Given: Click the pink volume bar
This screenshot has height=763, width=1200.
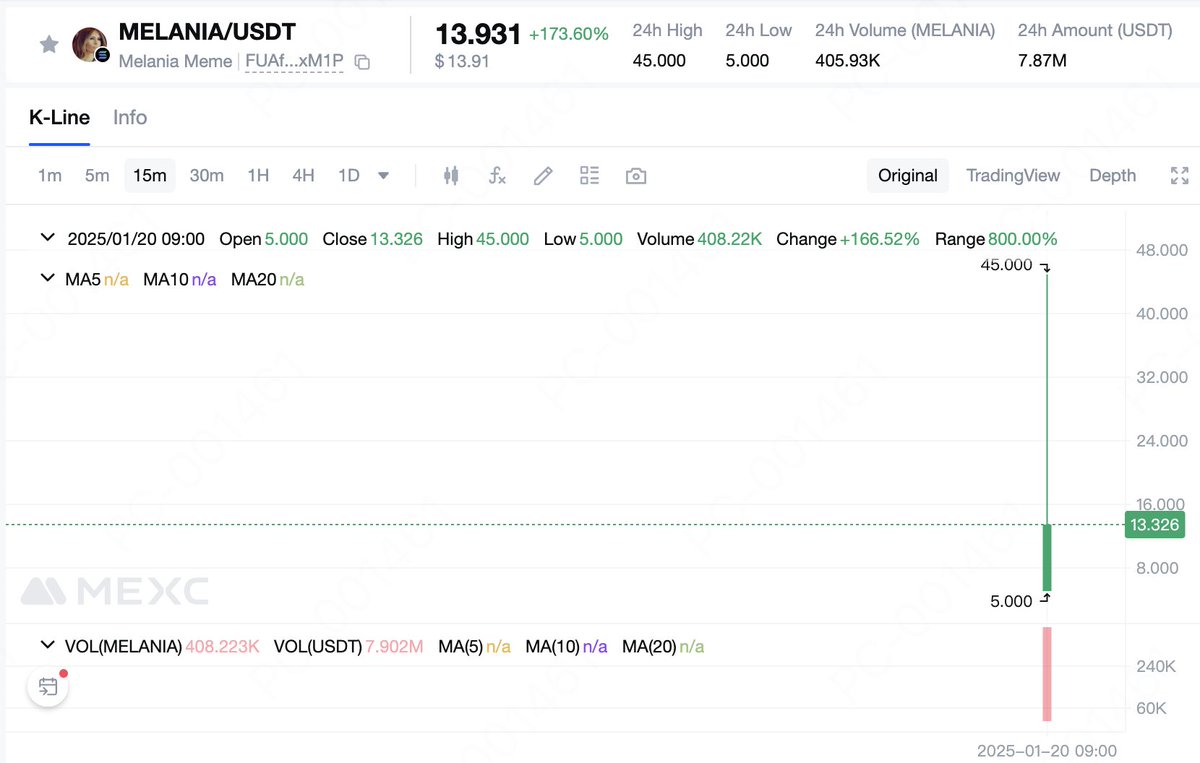Looking at the screenshot, I should [x=1047, y=674].
